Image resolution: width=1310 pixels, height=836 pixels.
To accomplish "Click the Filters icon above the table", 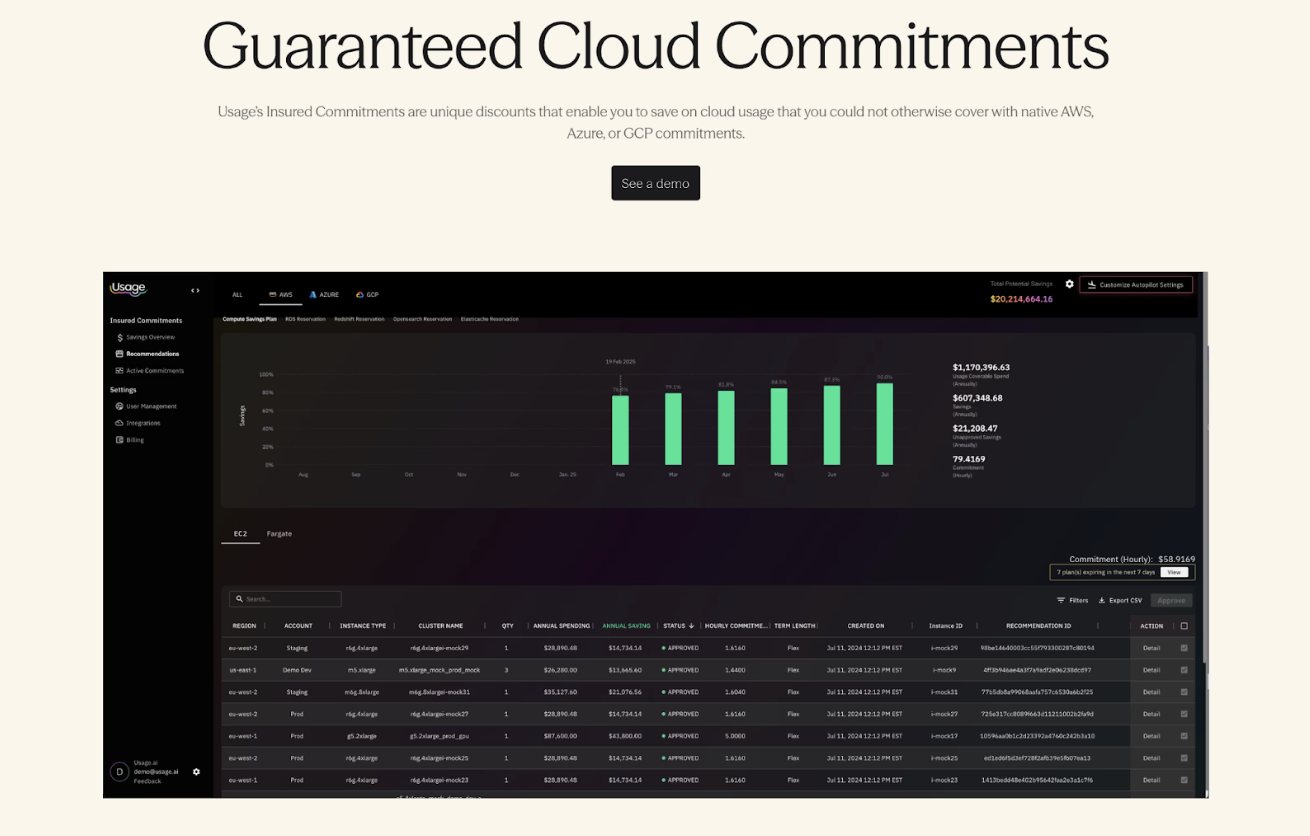I will pos(1061,600).
